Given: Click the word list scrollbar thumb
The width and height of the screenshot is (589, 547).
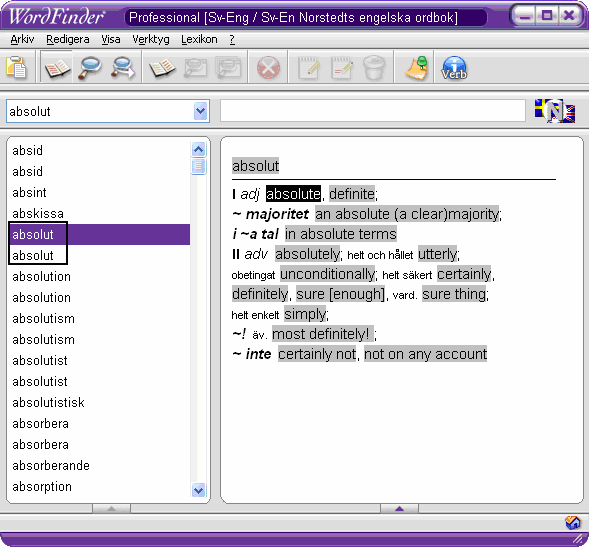Looking at the screenshot, I should tap(198, 166).
